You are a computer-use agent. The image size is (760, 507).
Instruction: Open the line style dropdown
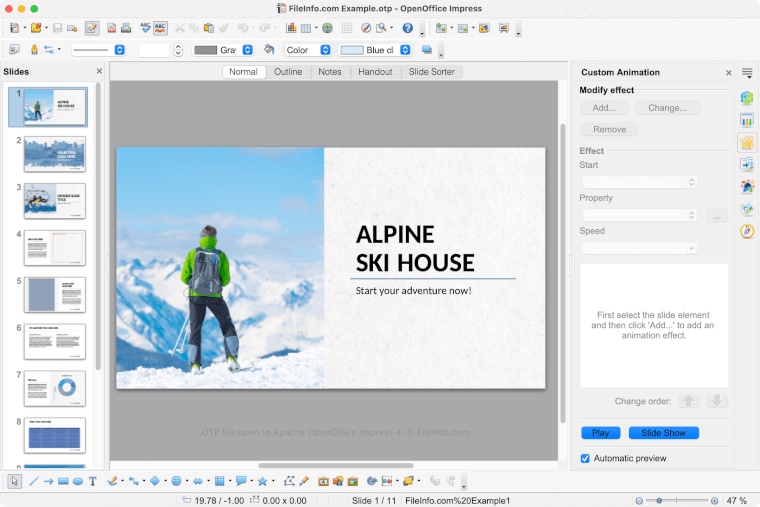pyautogui.click(x=98, y=50)
